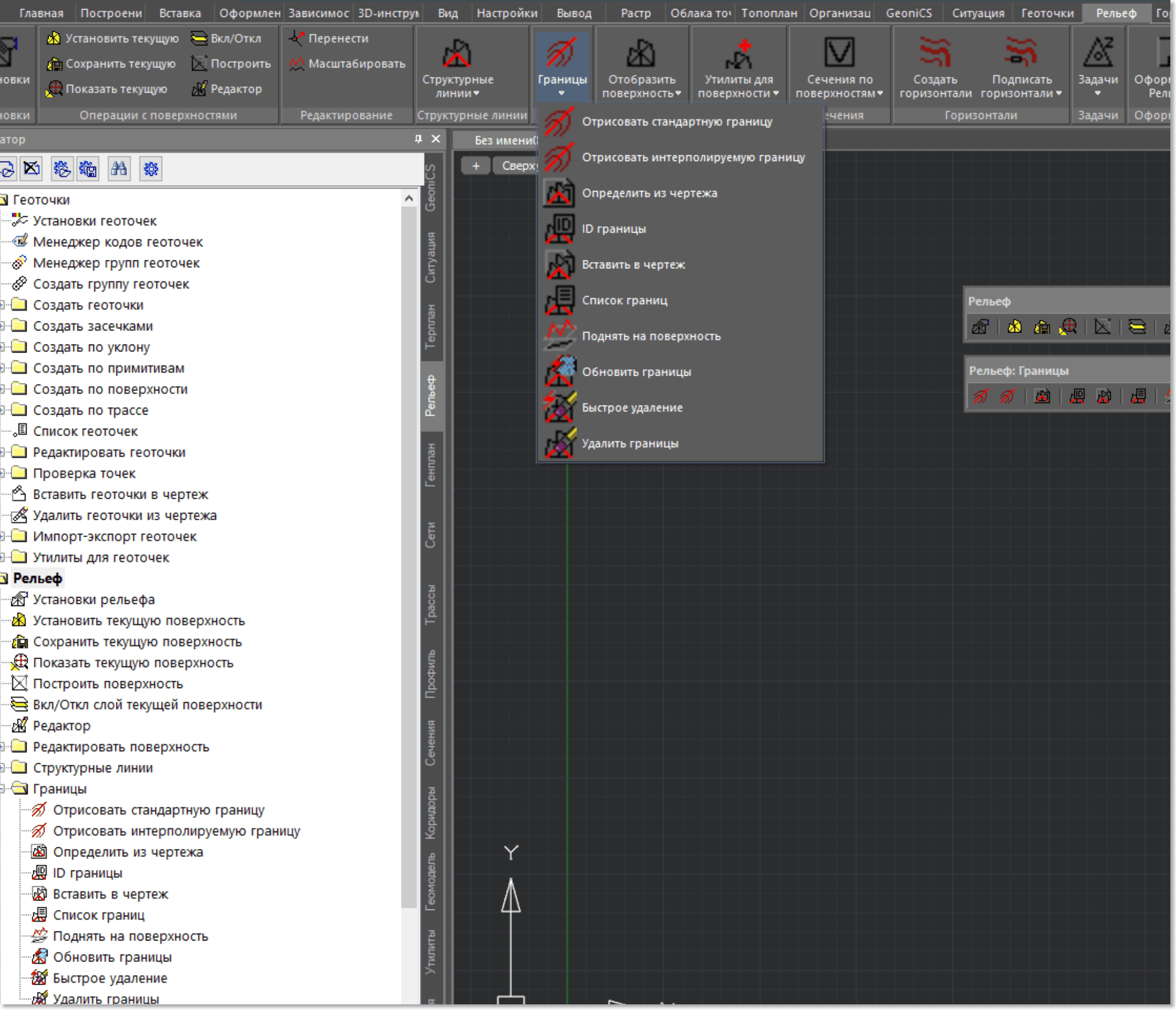Click binoculars search icon in navigator toolbar
Viewport: 1176px width, 1010px height.
point(119,169)
